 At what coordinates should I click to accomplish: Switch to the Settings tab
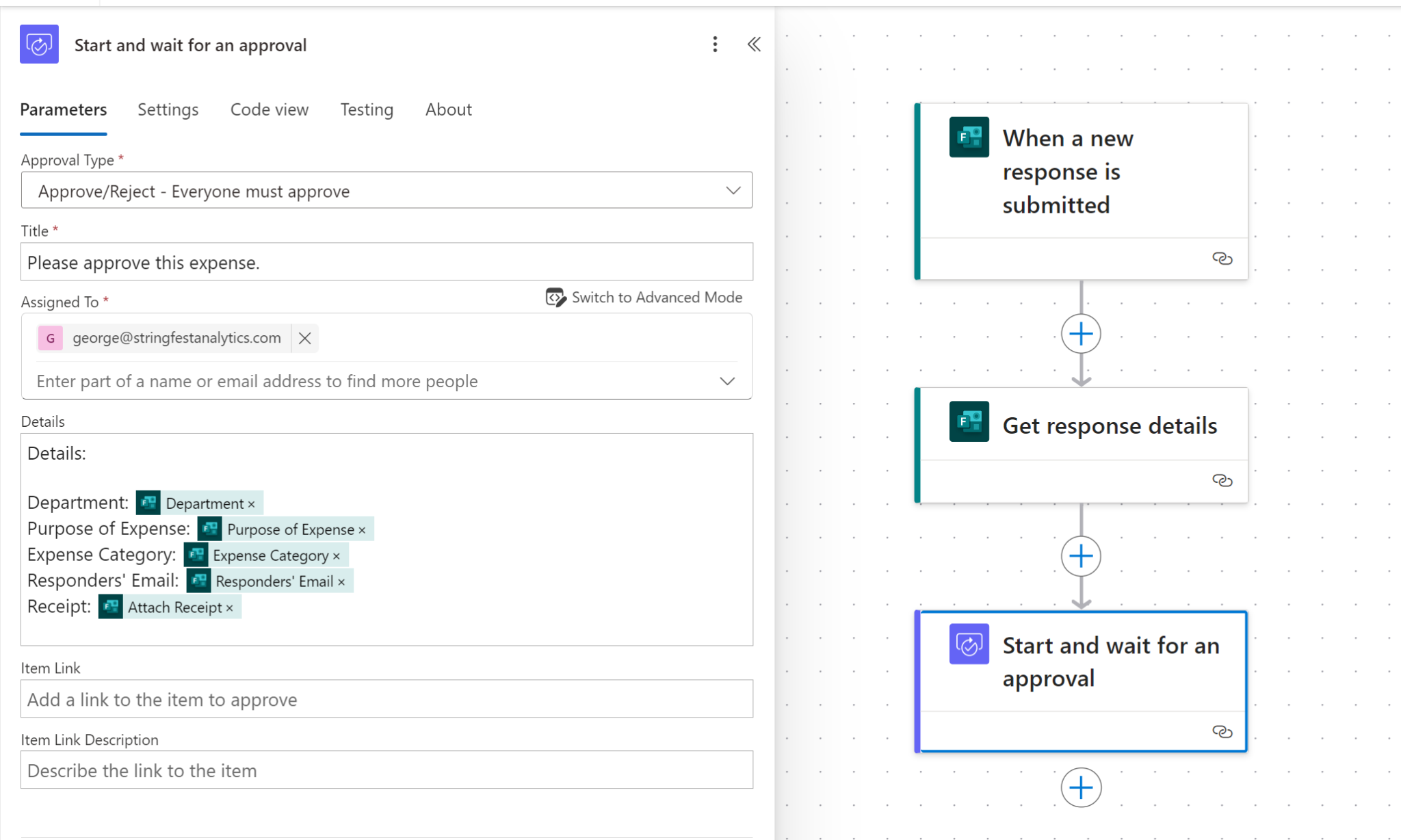[168, 110]
